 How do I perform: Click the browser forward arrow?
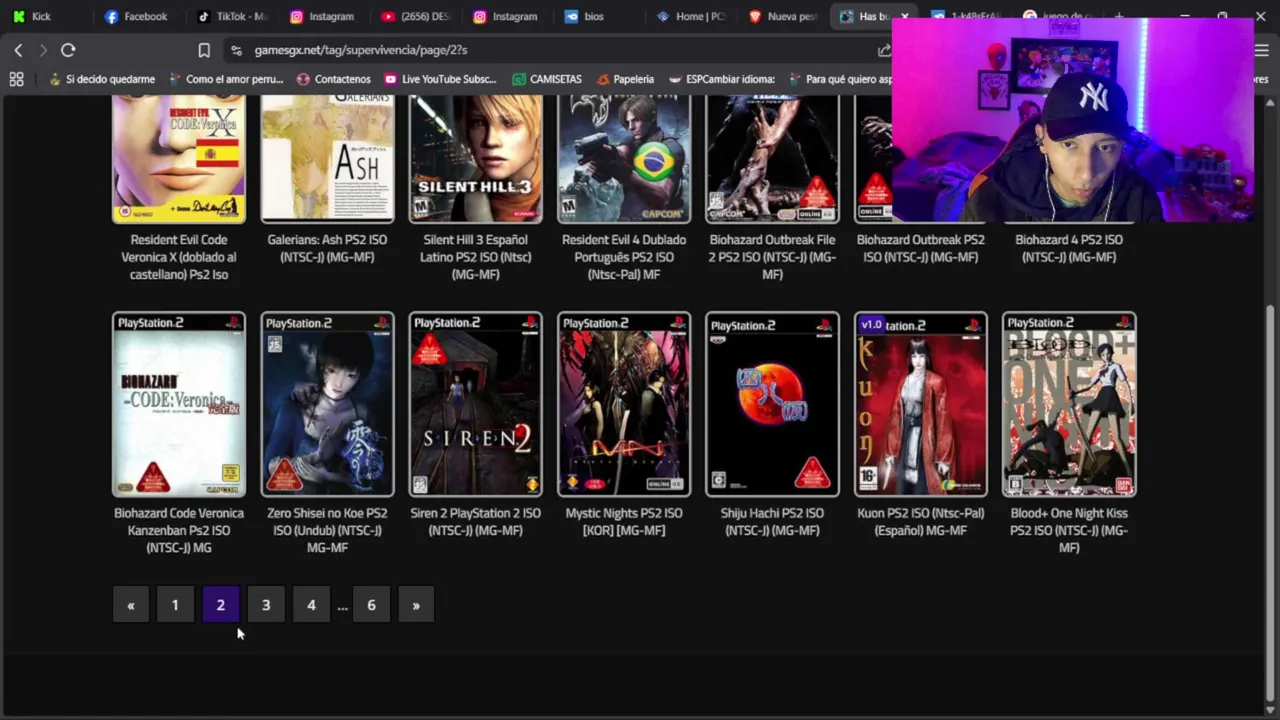click(42, 50)
